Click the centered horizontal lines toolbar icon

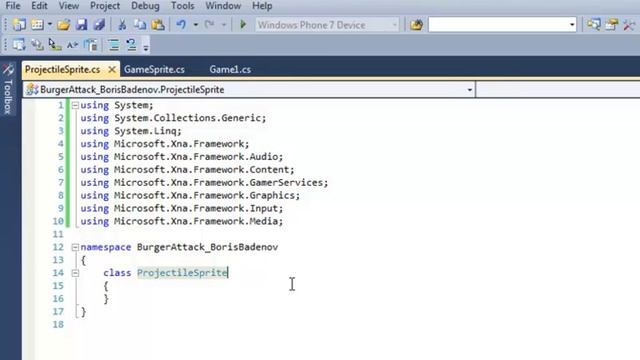pyautogui.click(x=113, y=44)
